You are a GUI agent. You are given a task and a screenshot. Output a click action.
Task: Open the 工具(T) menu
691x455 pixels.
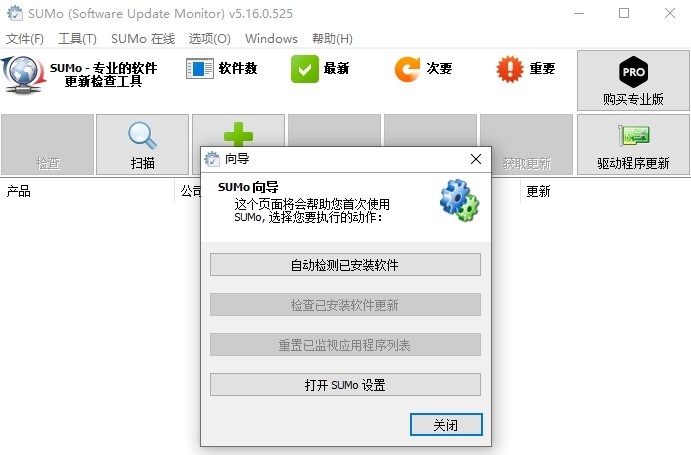[78, 39]
